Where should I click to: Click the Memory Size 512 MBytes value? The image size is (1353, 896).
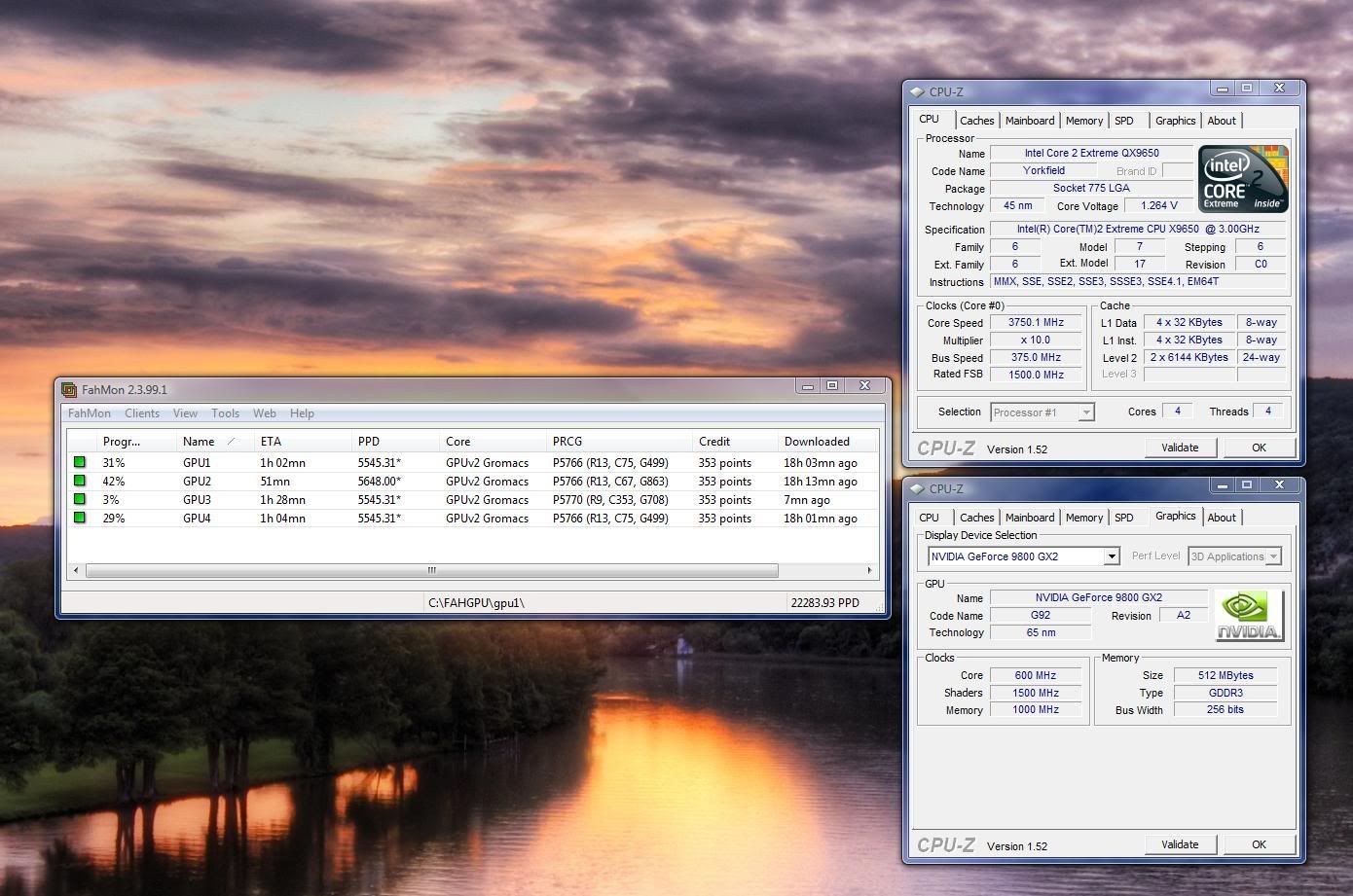coord(1225,675)
